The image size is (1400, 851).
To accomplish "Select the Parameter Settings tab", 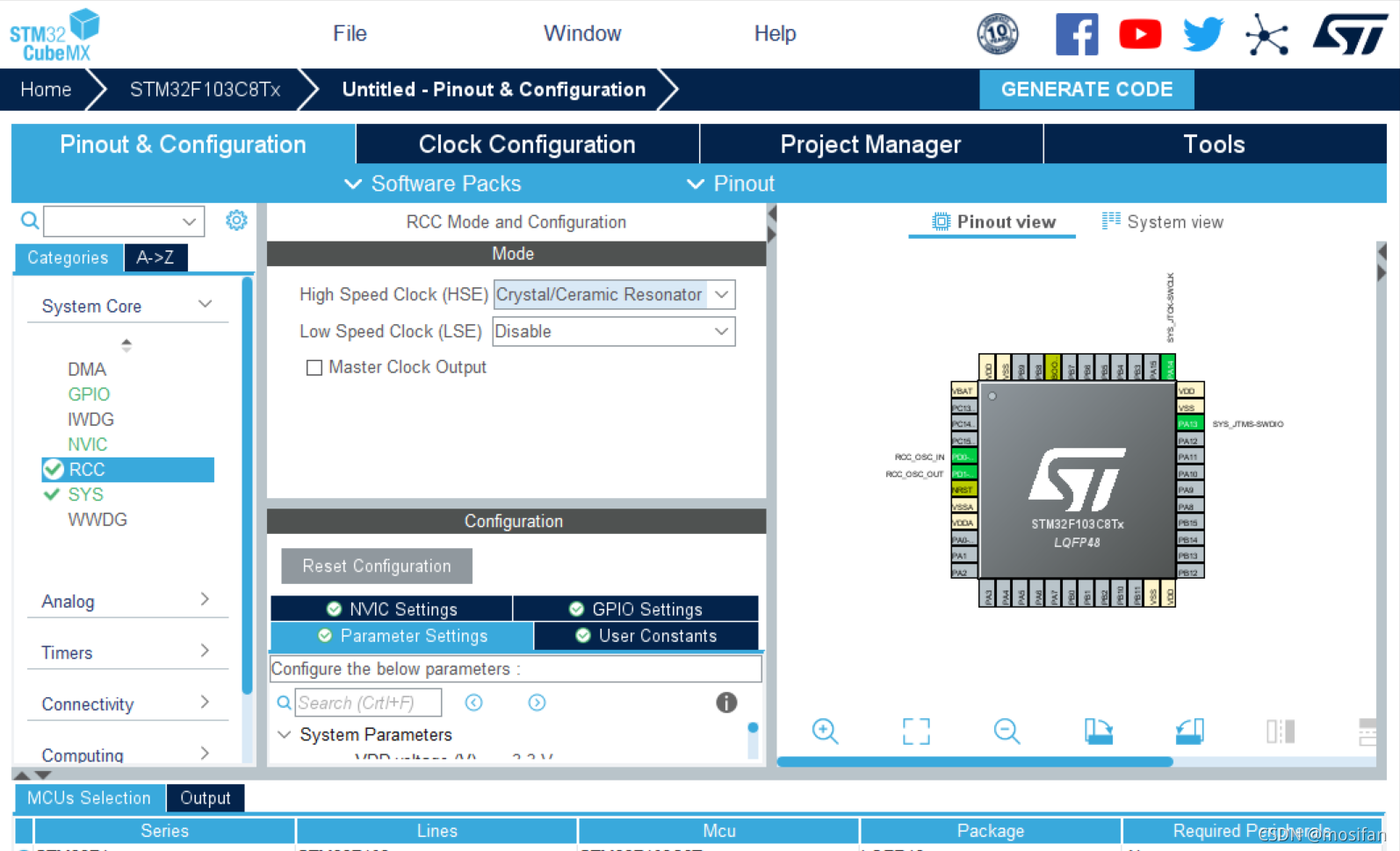I will click(402, 635).
